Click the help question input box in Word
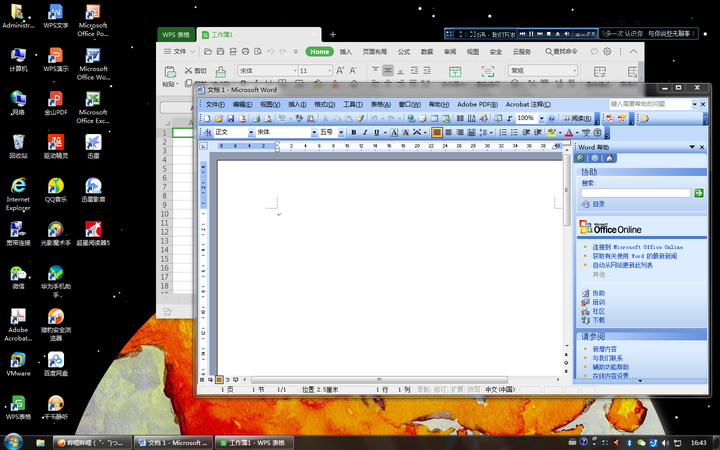Screen dimensions: 720x450 click(x=650, y=105)
